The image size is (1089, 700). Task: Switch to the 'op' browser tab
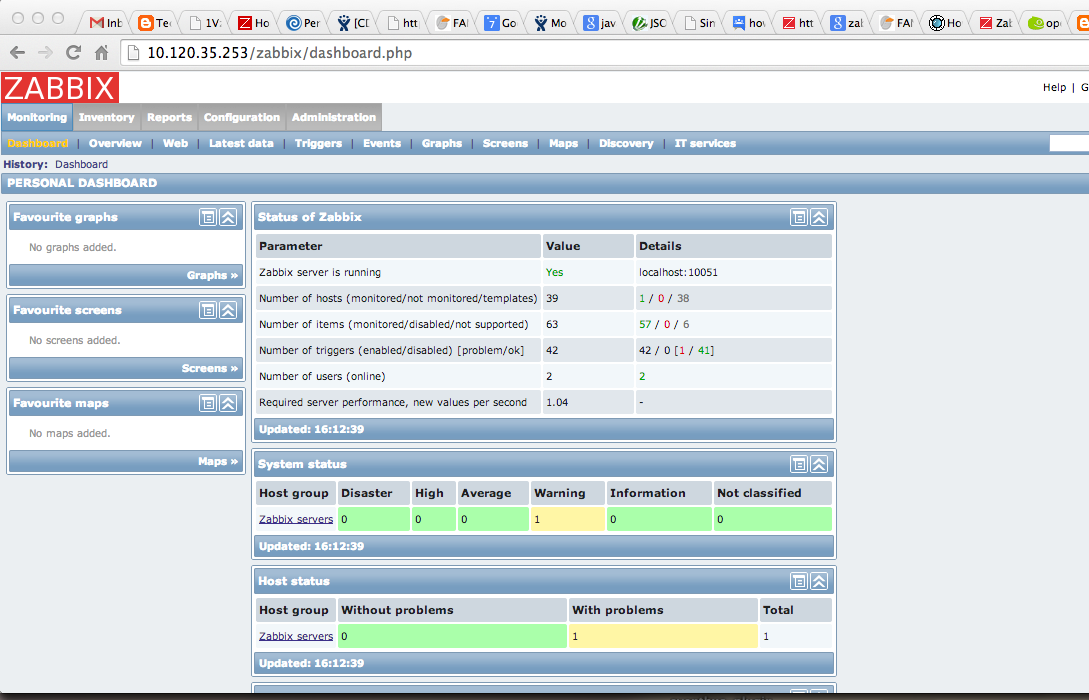point(1045,23)
